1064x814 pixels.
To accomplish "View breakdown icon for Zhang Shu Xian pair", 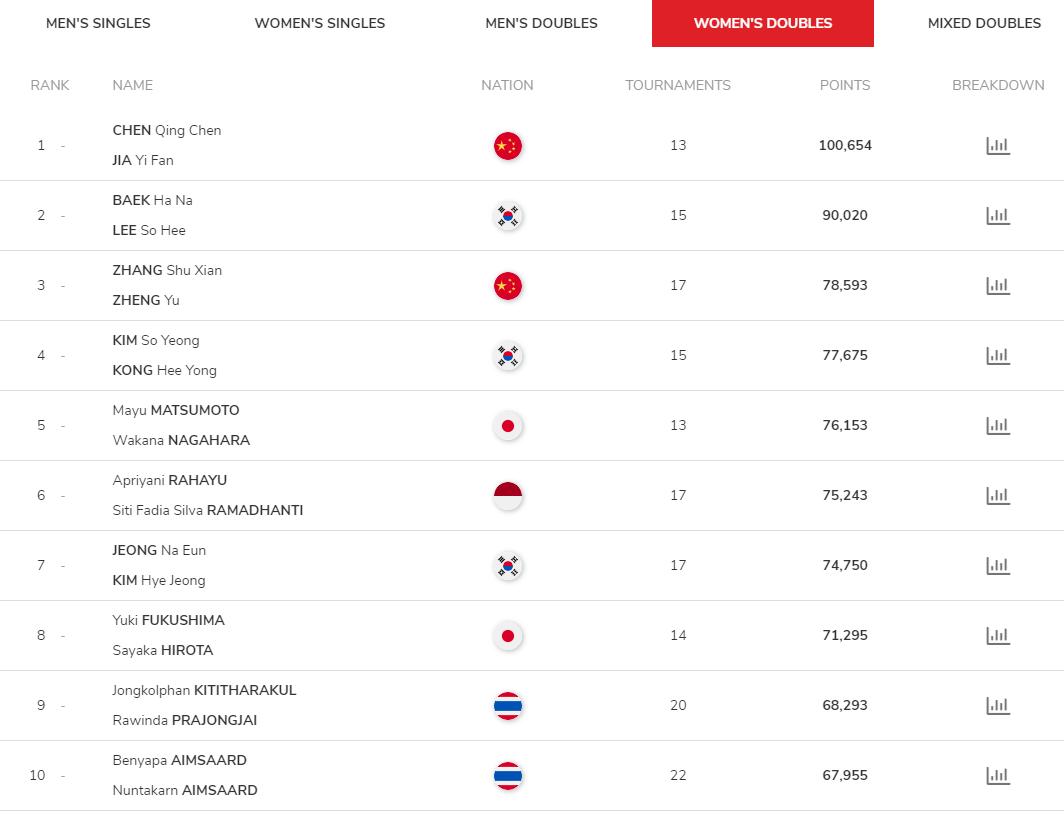I will coord(998,286).
